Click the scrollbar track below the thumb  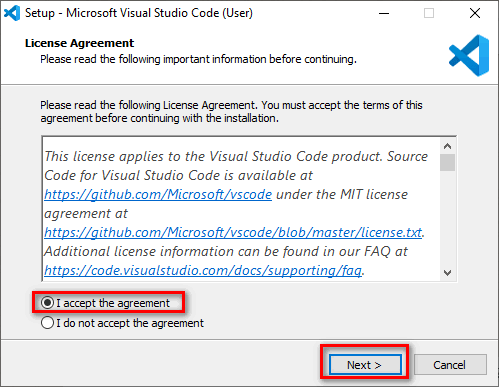447,218
